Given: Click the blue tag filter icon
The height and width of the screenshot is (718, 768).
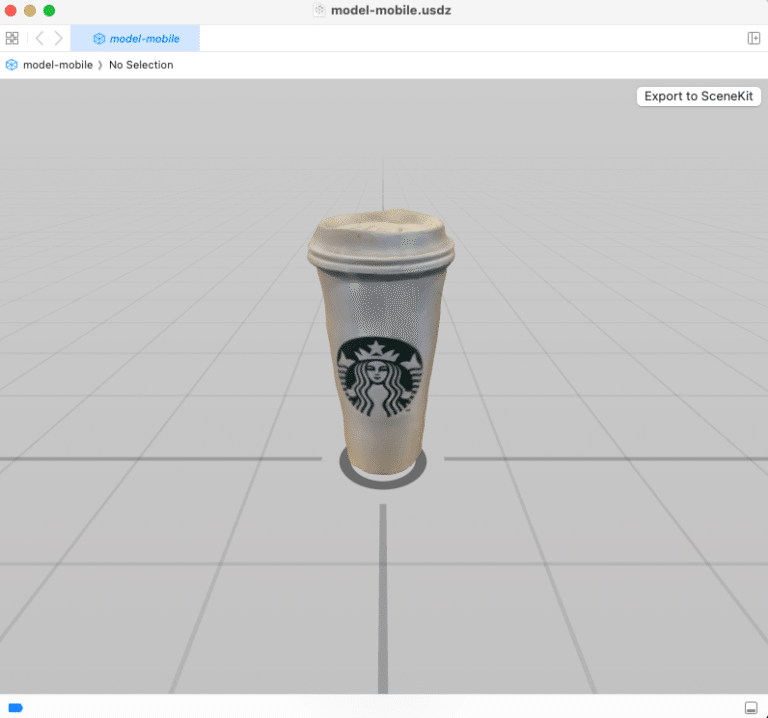Looking at the screenshot, I should 16,708.
